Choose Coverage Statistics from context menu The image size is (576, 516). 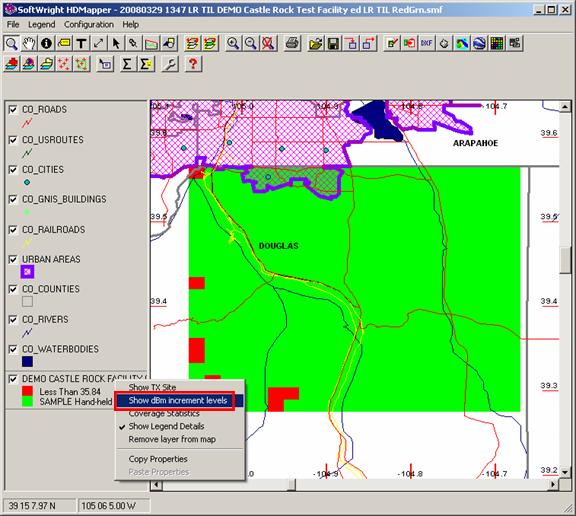pyautogui.click(x=164, y=414)
